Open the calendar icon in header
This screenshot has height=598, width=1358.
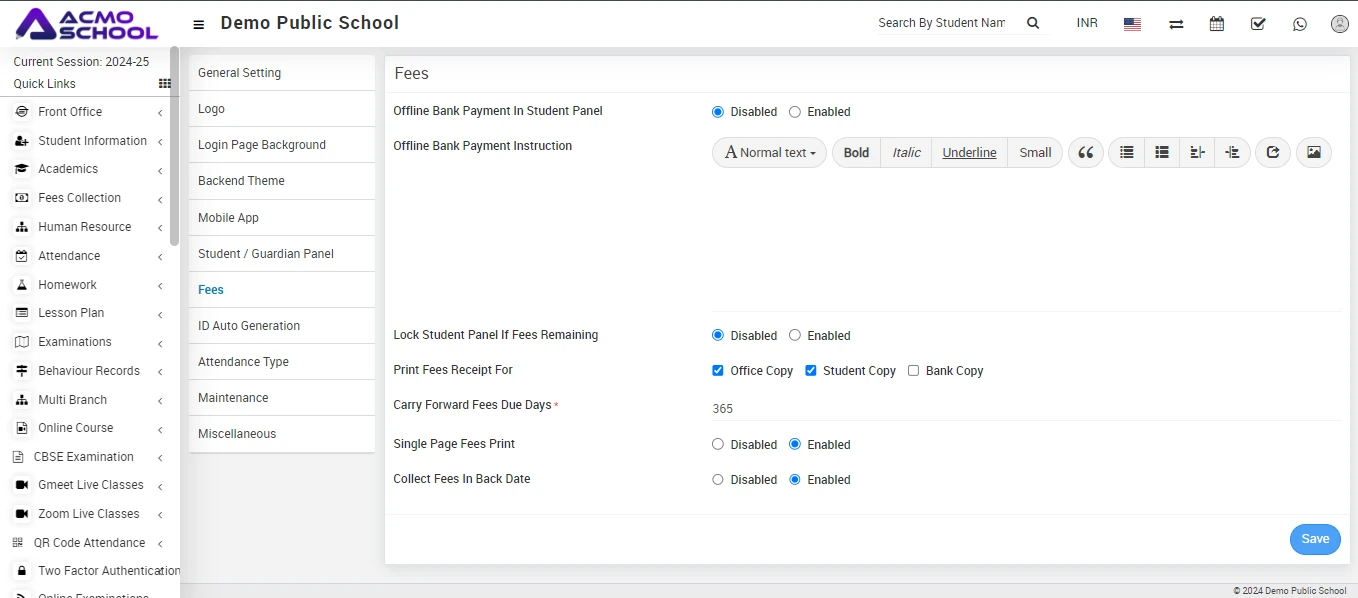coord(1216,24)
